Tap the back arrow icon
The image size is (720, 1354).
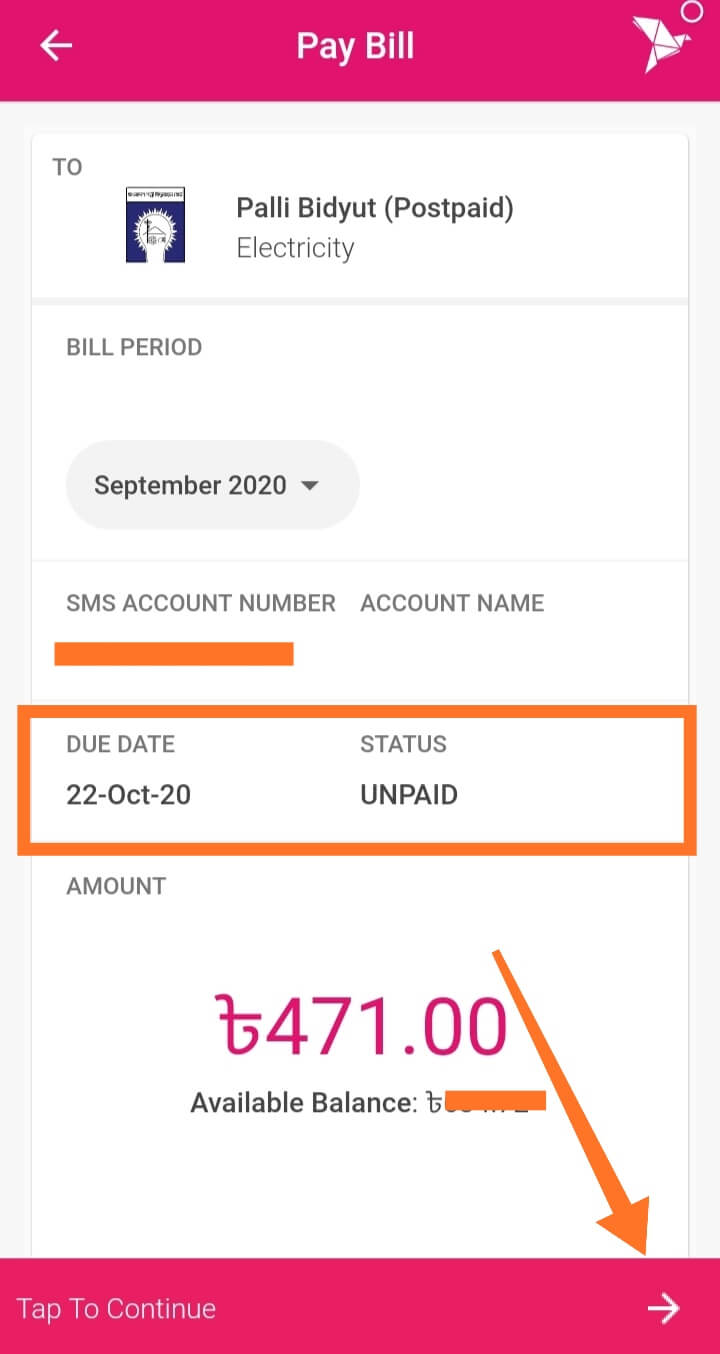click(56, 46)
